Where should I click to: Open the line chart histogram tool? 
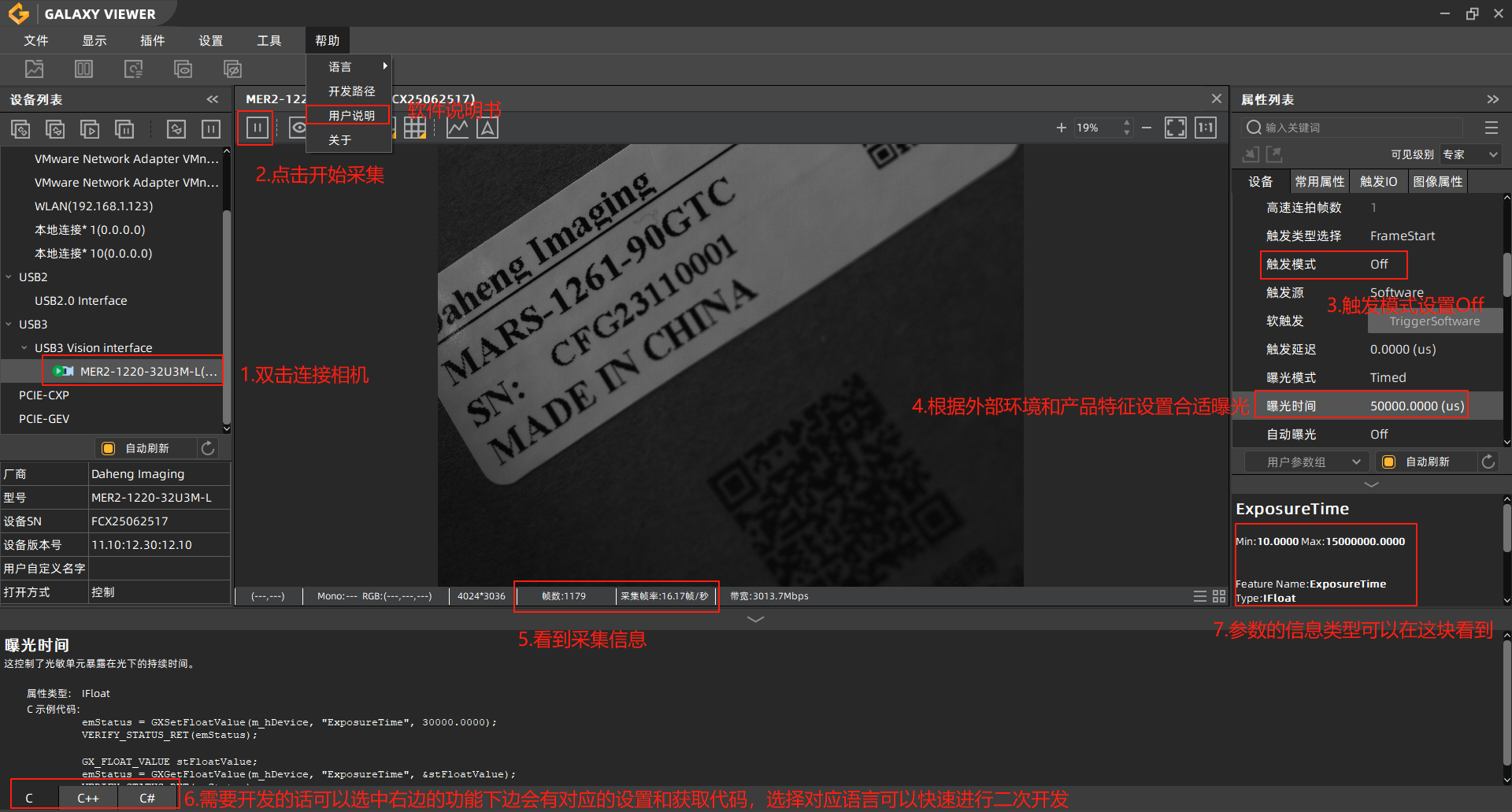coord(458,128)
